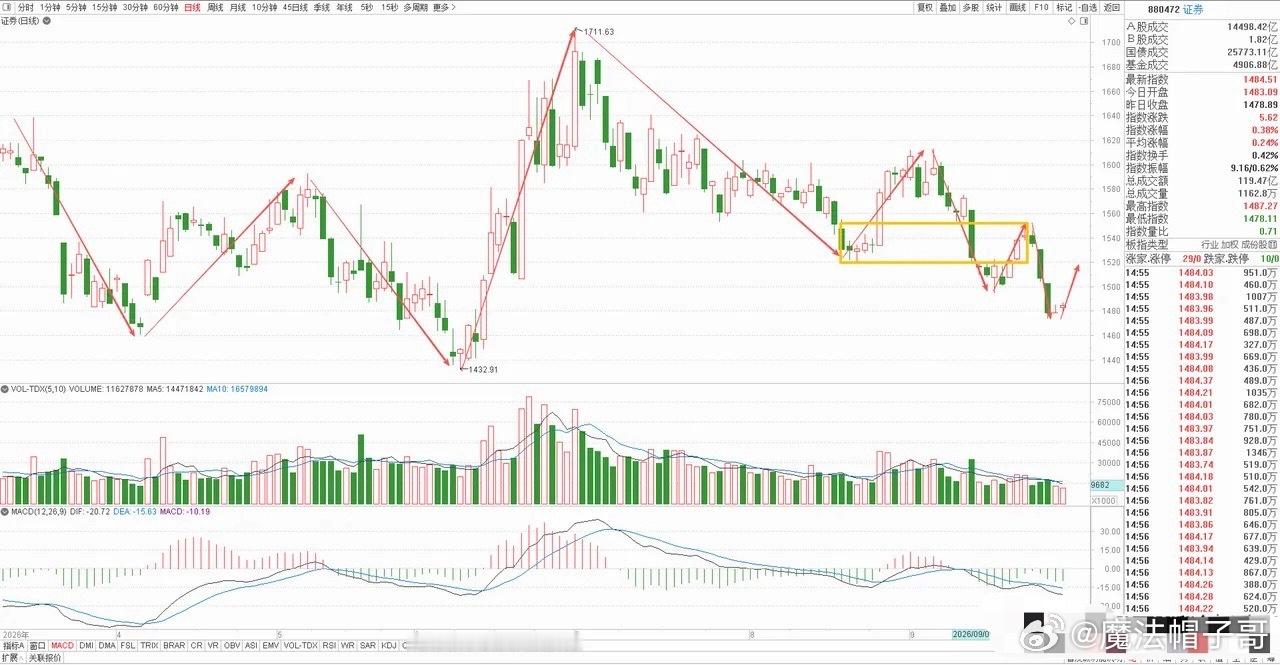This screenshot has height=665, width=1280.
Task: Select the 加权 weighting tab
Action: (1232, 244)
